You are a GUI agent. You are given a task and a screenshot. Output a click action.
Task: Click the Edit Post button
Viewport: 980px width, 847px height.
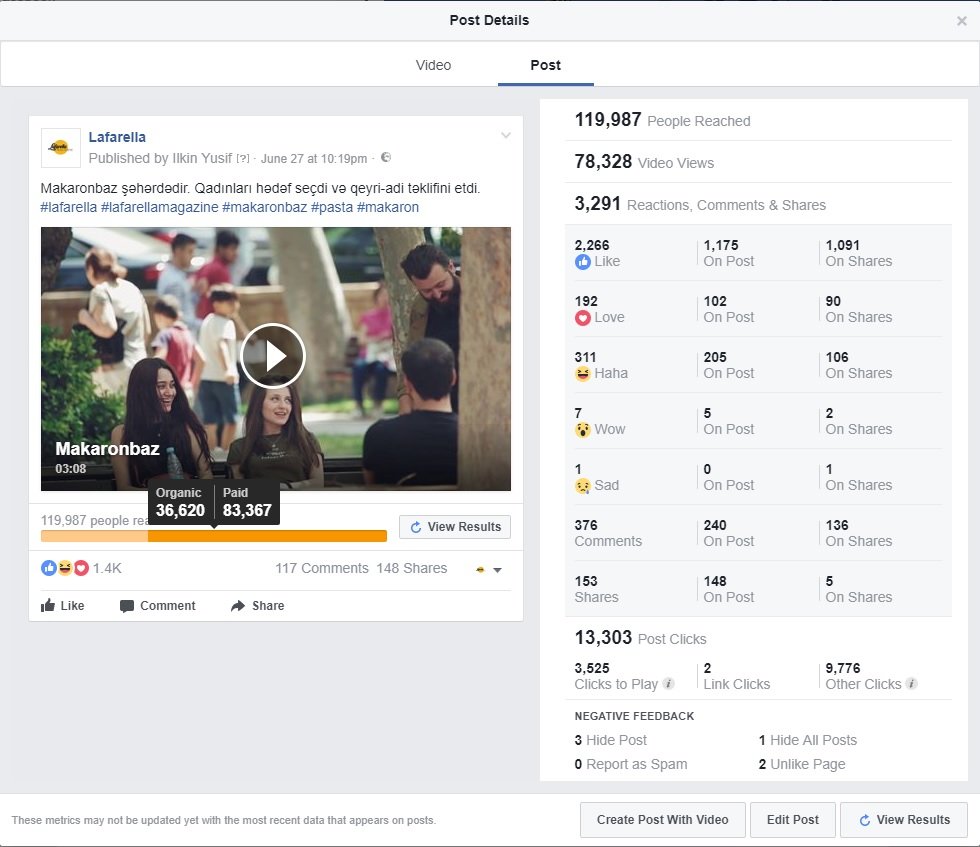tap(792, 820)
